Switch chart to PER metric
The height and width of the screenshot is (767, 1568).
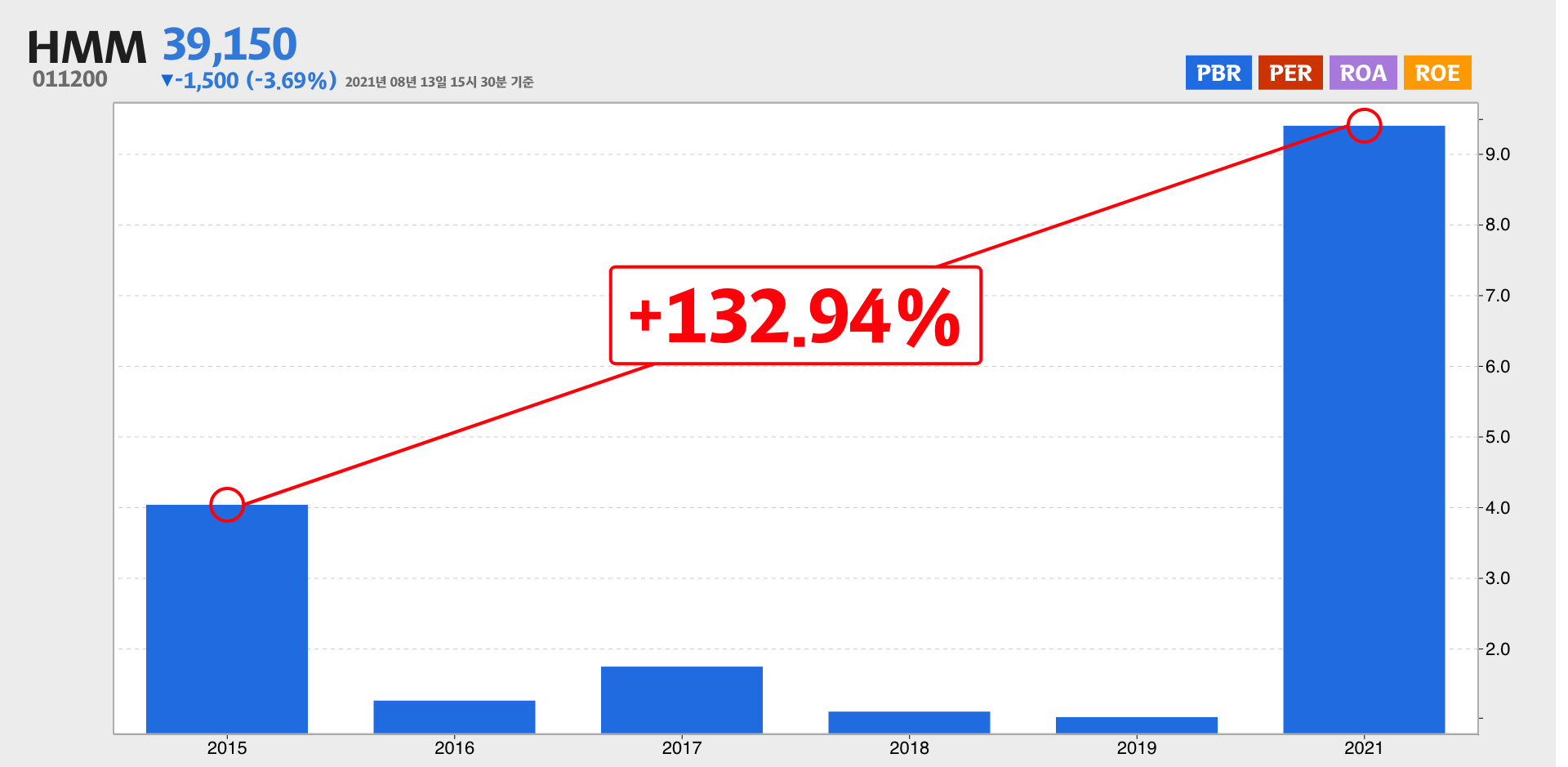(x=1290, y=73)
